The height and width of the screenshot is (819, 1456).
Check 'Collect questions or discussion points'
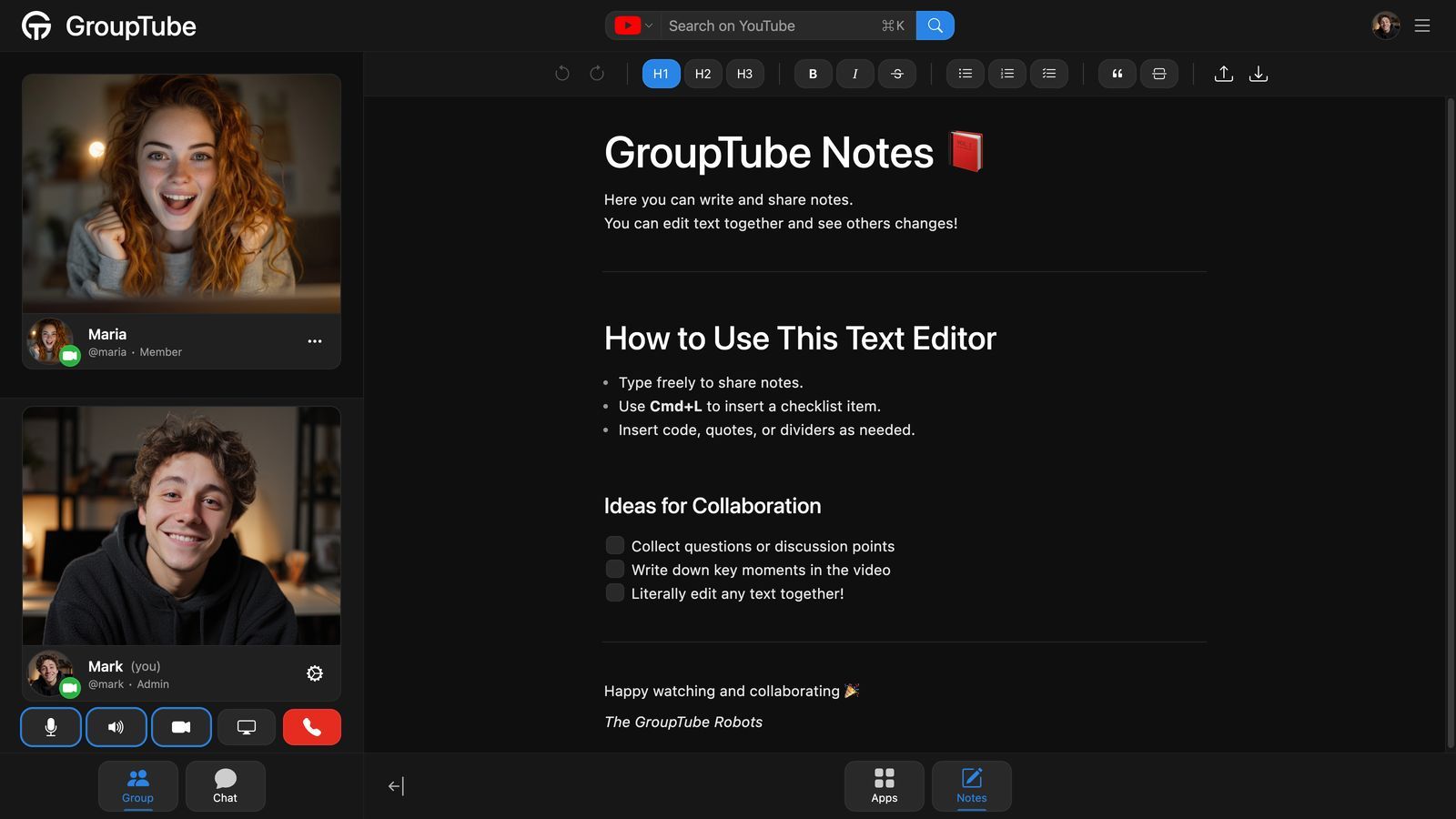(x=615, y=545)
